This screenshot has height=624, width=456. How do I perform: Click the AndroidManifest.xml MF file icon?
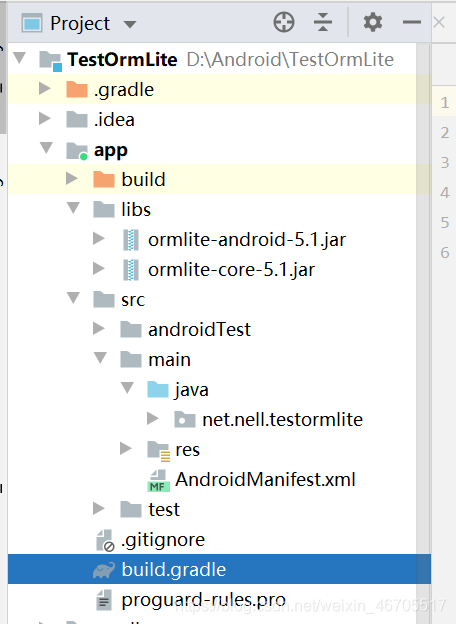click(158, 480)
